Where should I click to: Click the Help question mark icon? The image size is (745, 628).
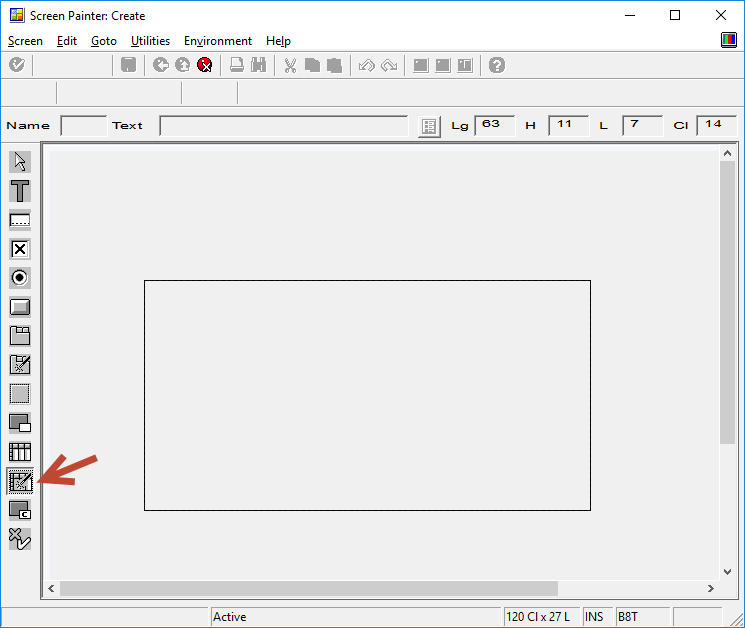coord(497,65)
